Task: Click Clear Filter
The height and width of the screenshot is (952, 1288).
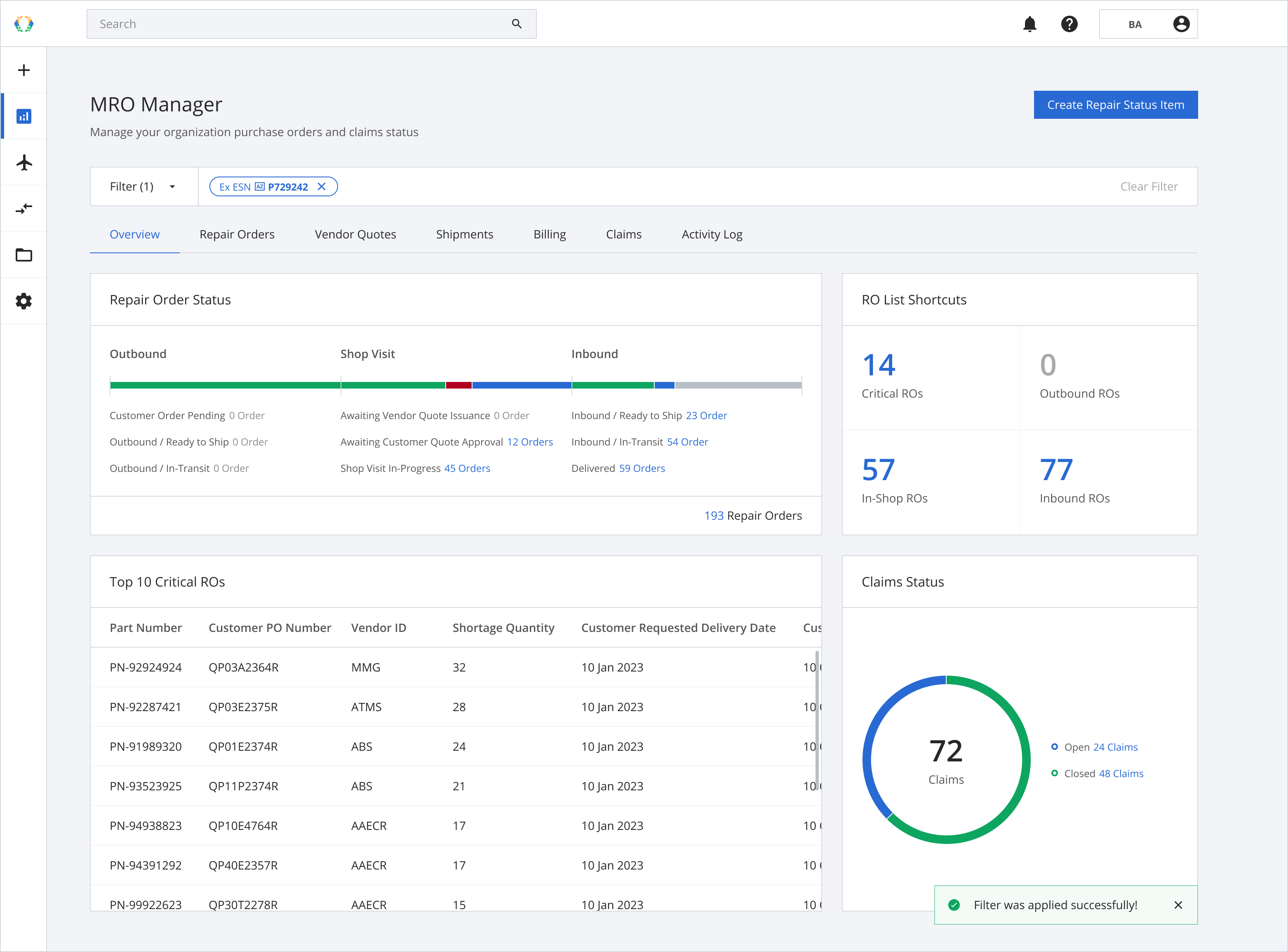Action: pyautogui.click(x=1149, y=187)
